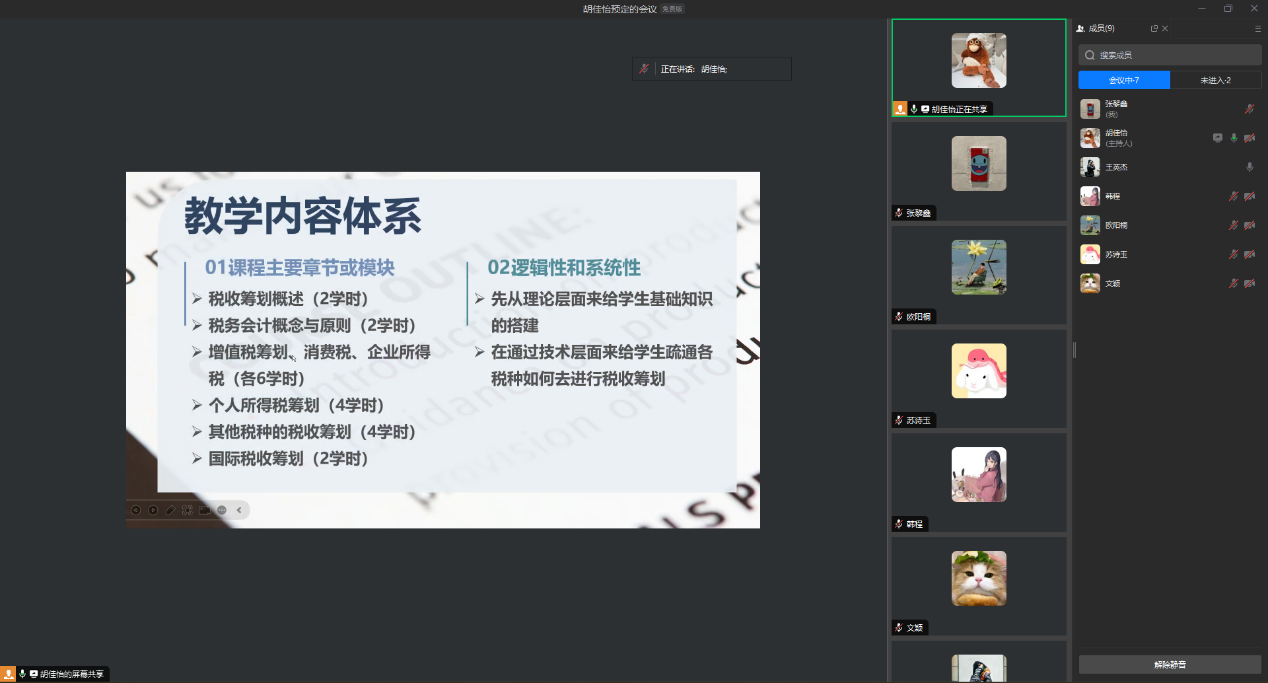
Task: Select the pen annotation tool on the slide
Action: click(x=170, y=510)
